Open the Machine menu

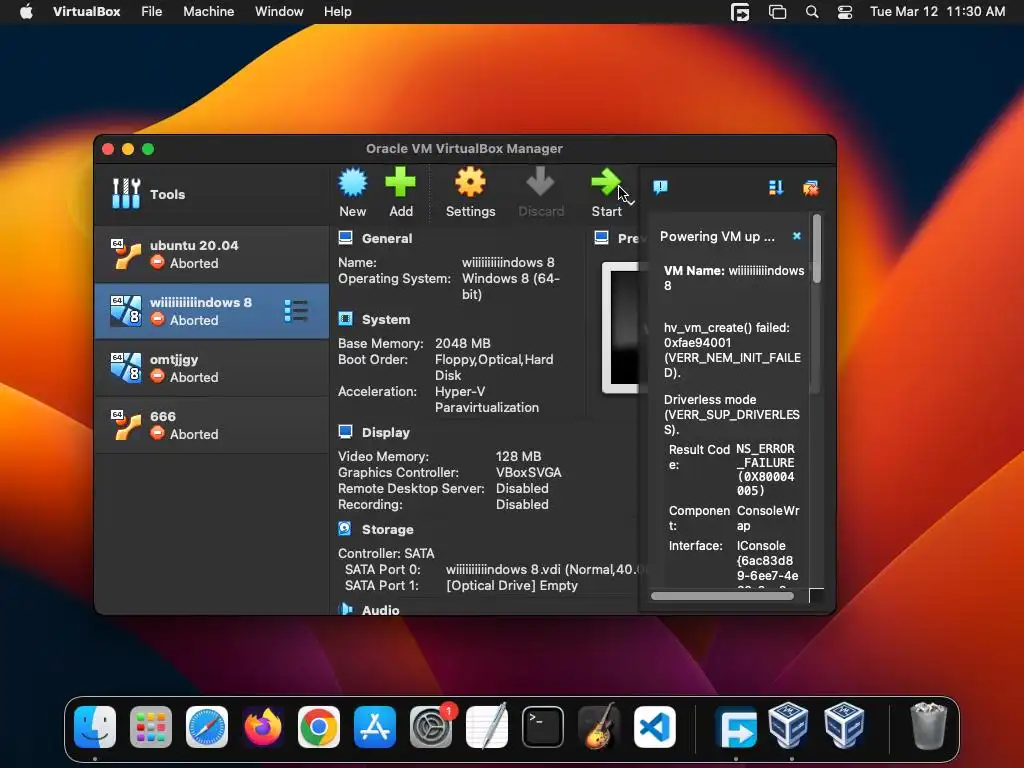tap(208, 12)
